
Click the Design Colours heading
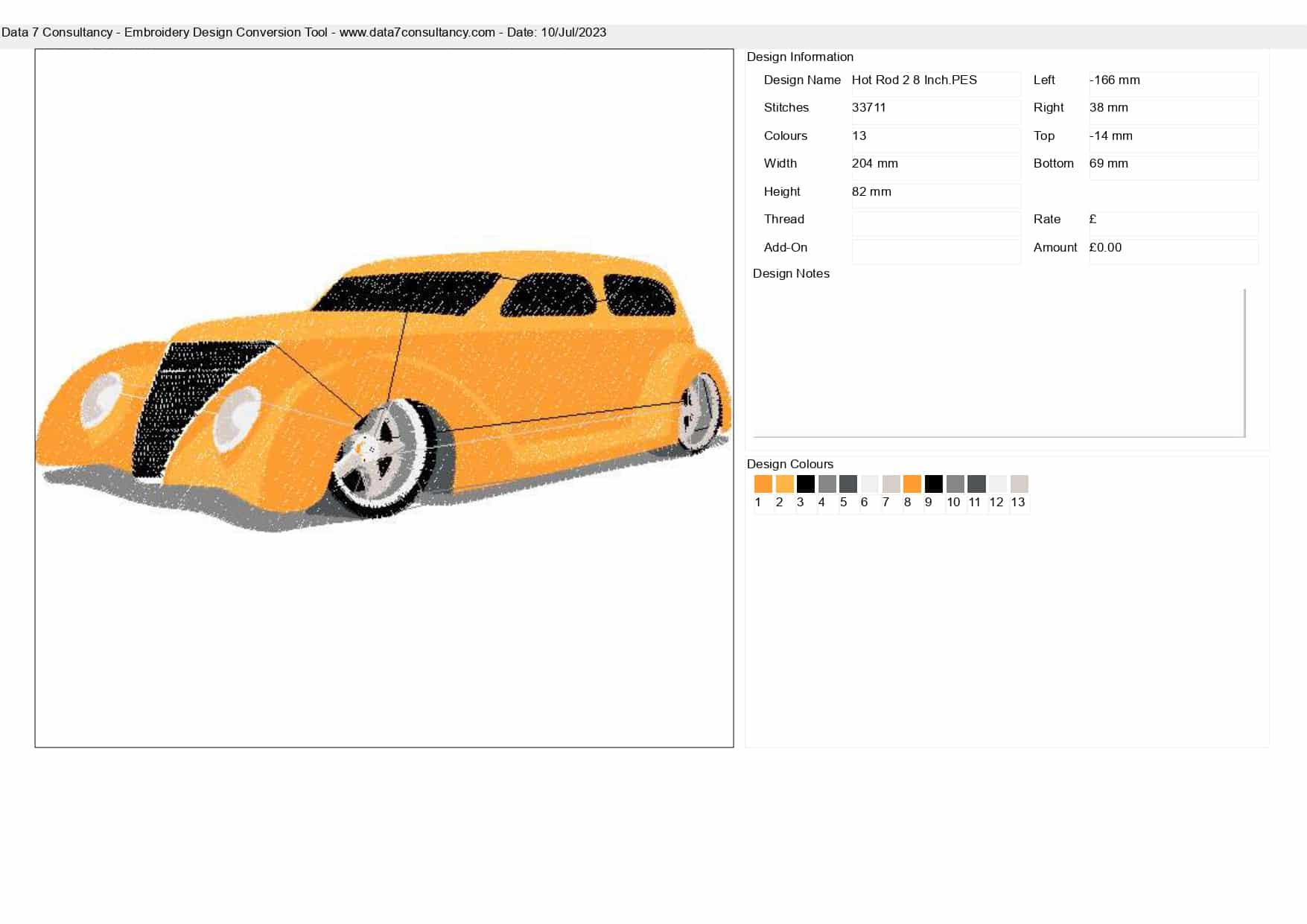click(x=789, y=464)
